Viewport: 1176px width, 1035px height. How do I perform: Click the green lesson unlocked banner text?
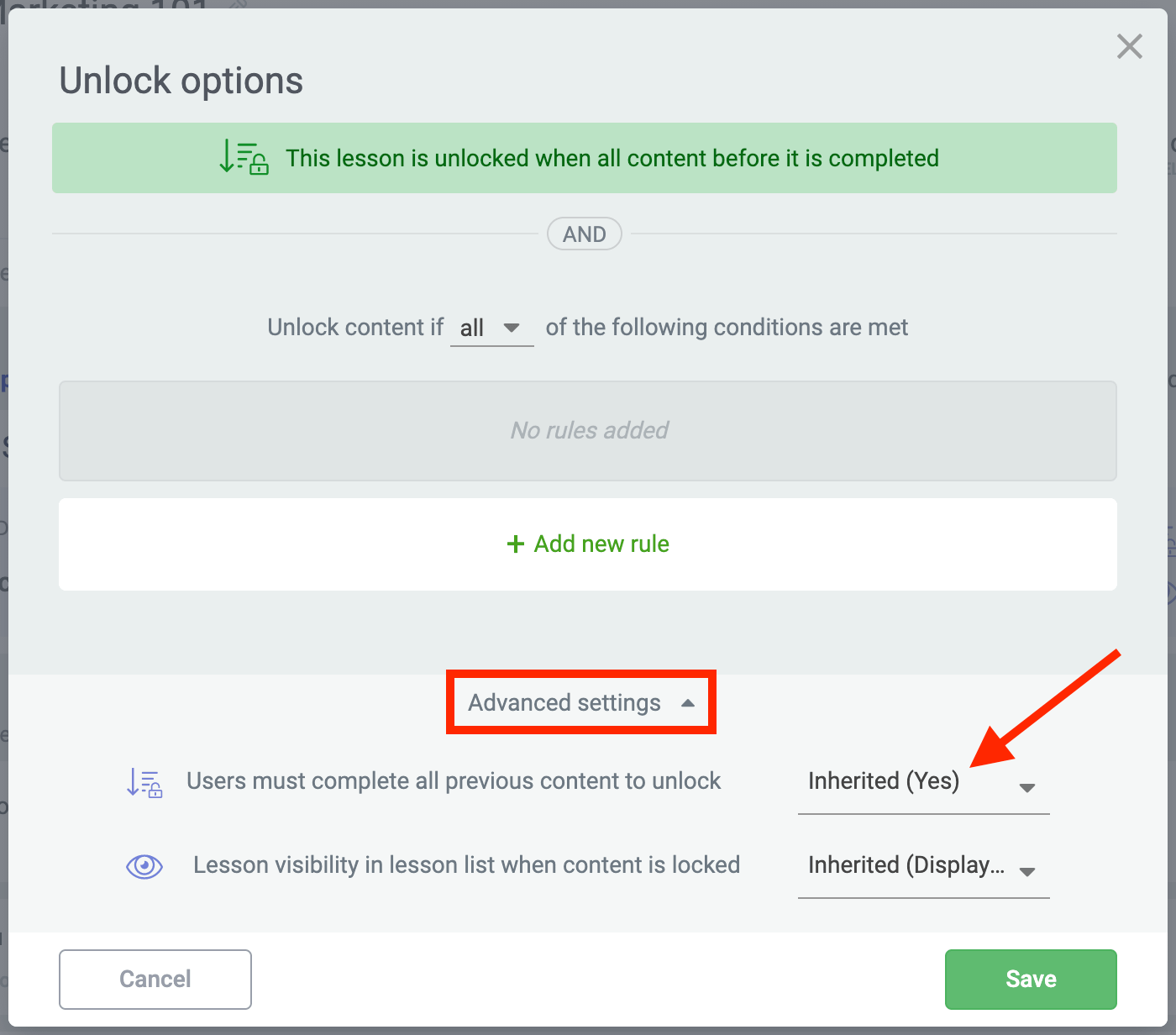pyautogui.click(x=612, y=158)
